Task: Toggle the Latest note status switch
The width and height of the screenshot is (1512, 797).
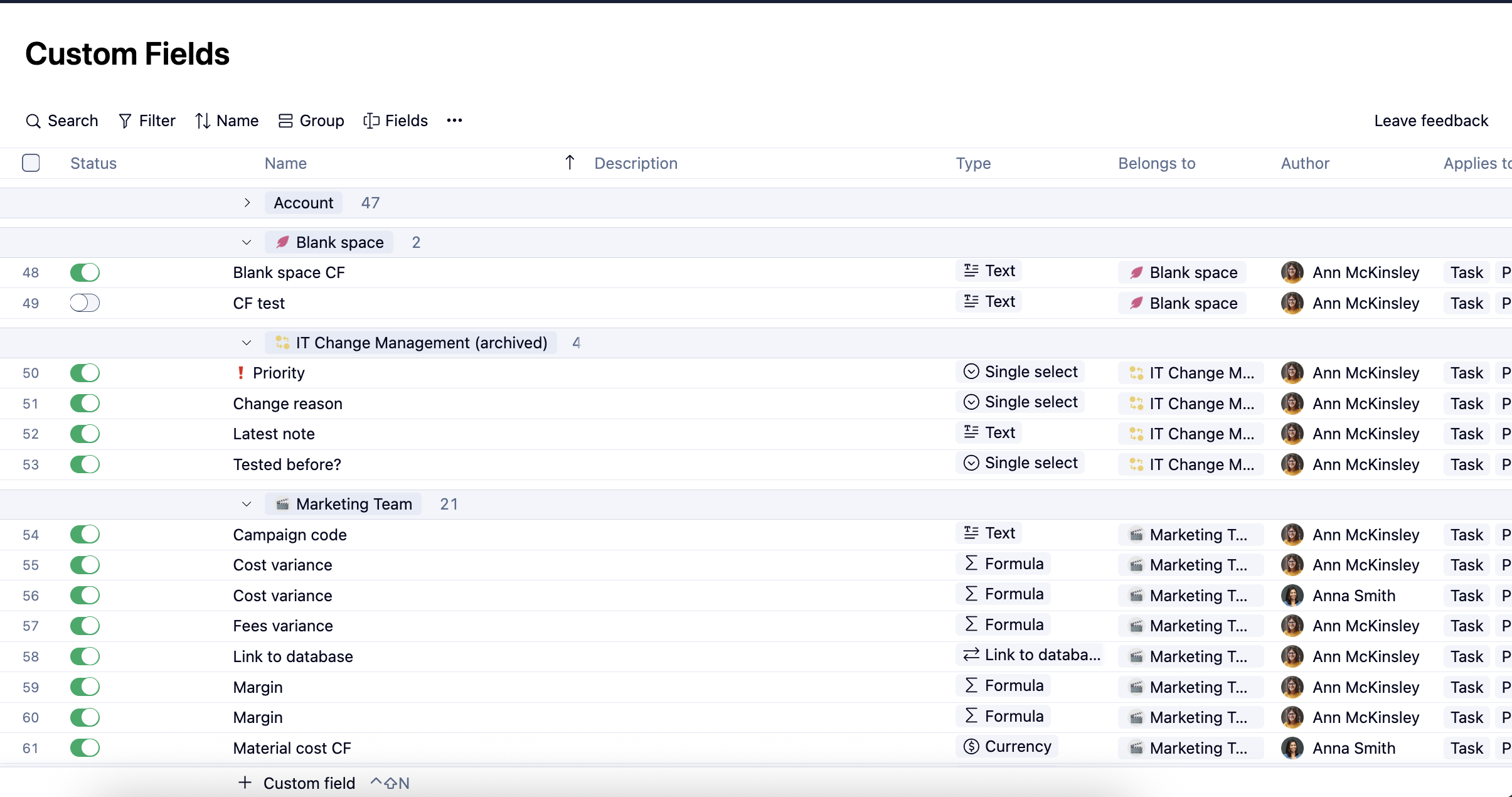Action: pyautogui.click(x=85, y=434)
